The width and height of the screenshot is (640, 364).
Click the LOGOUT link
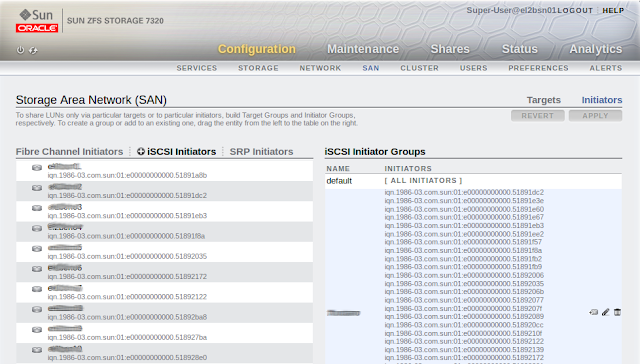point(575,11)
